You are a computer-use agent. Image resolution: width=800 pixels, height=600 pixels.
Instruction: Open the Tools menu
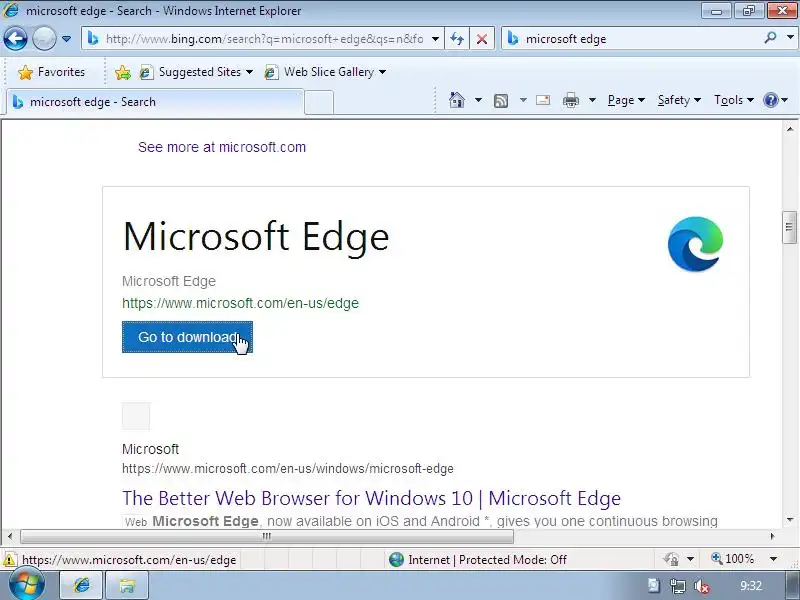(x=734, y=100)
